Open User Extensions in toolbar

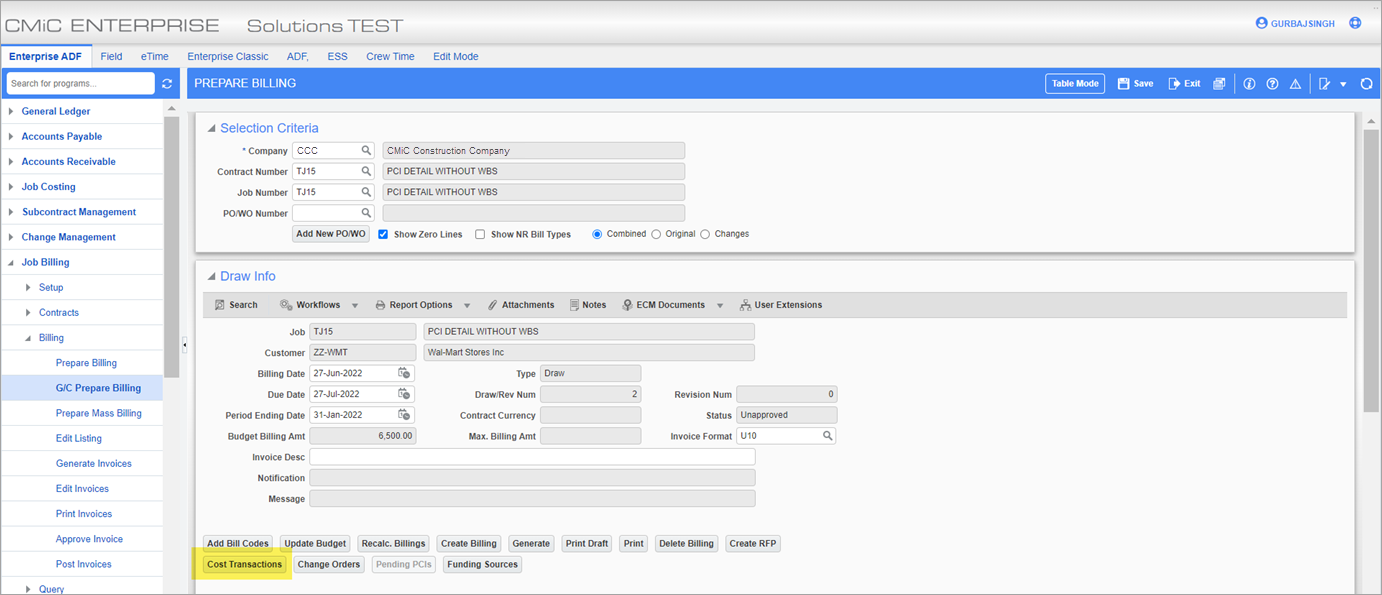pos(781,305)
